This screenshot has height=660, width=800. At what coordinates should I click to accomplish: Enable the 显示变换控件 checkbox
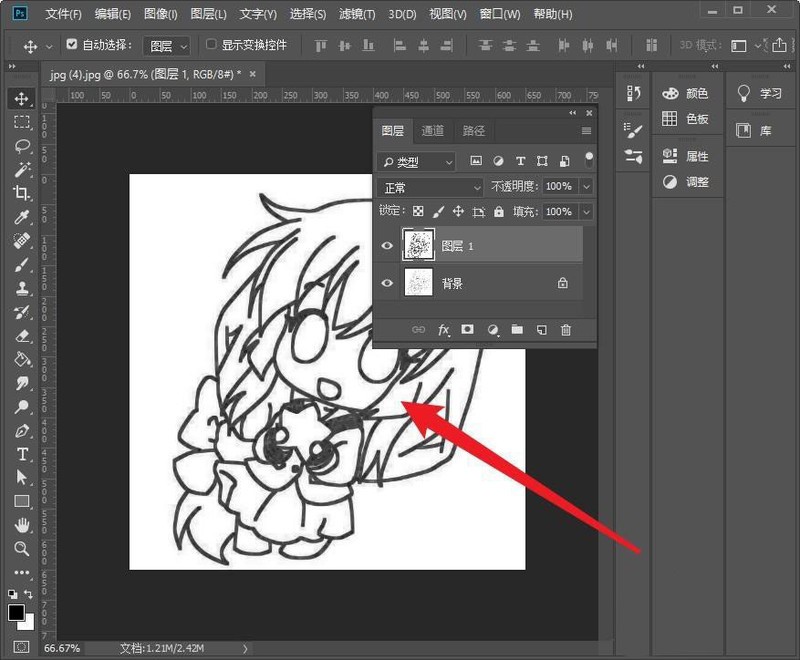coord(211,45)
